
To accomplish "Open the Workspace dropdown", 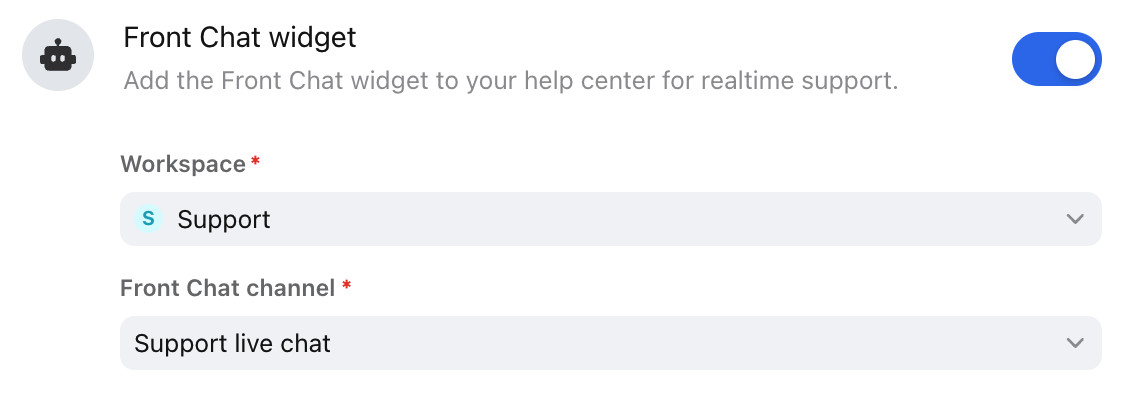I will [611, 219].
